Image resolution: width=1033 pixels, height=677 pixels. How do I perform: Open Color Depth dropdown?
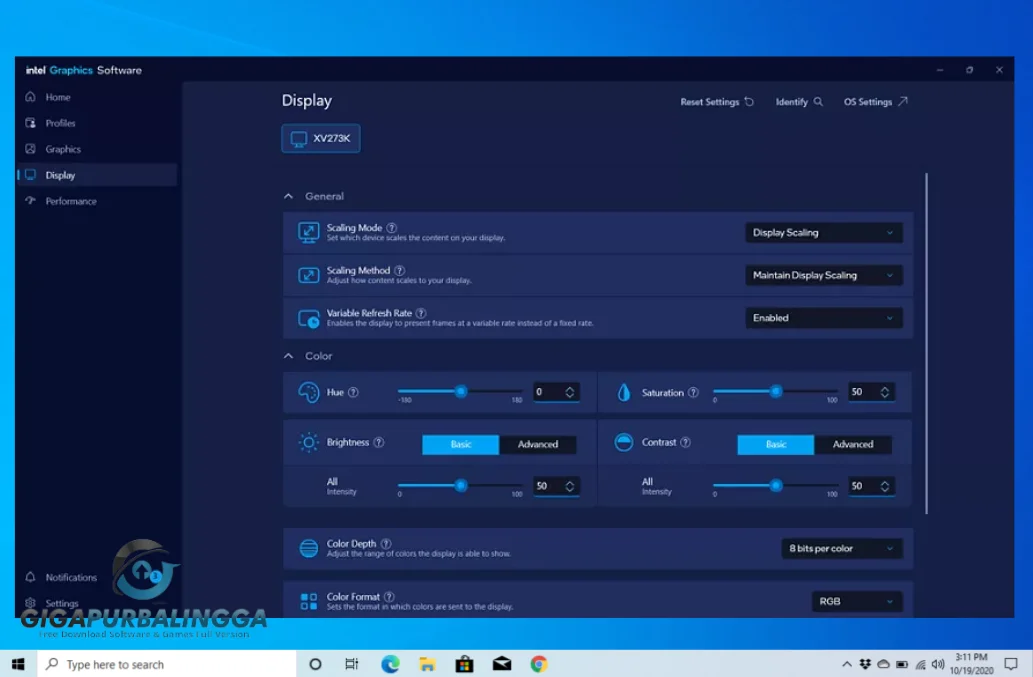(x=841, y=549)
